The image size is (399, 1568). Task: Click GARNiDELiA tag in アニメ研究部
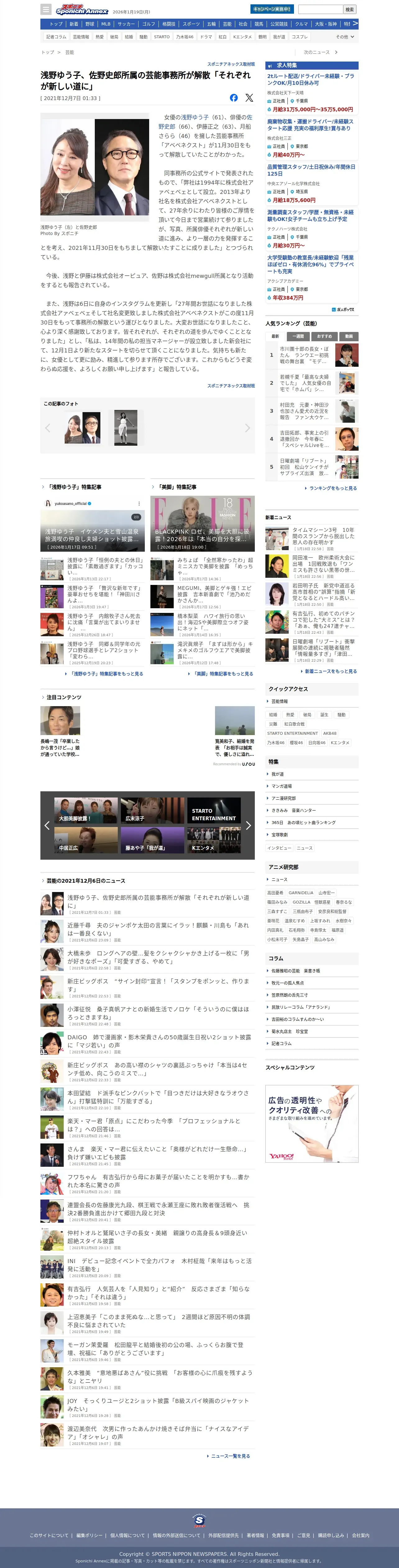(301, 892)
